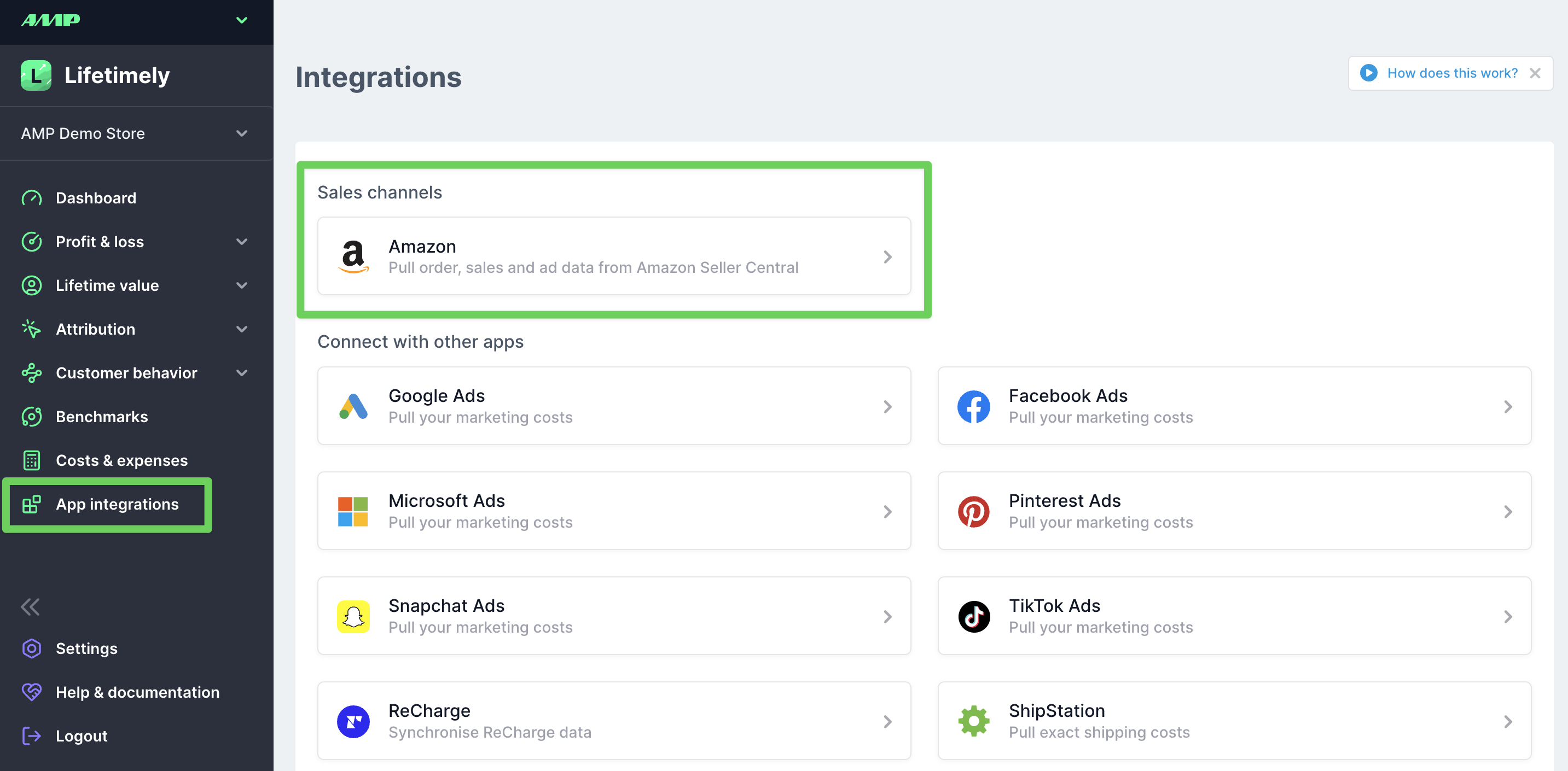The image size is (1568, 771).
Task: Expand the Lifetime value chevron
Action: [x=242, y=285]
